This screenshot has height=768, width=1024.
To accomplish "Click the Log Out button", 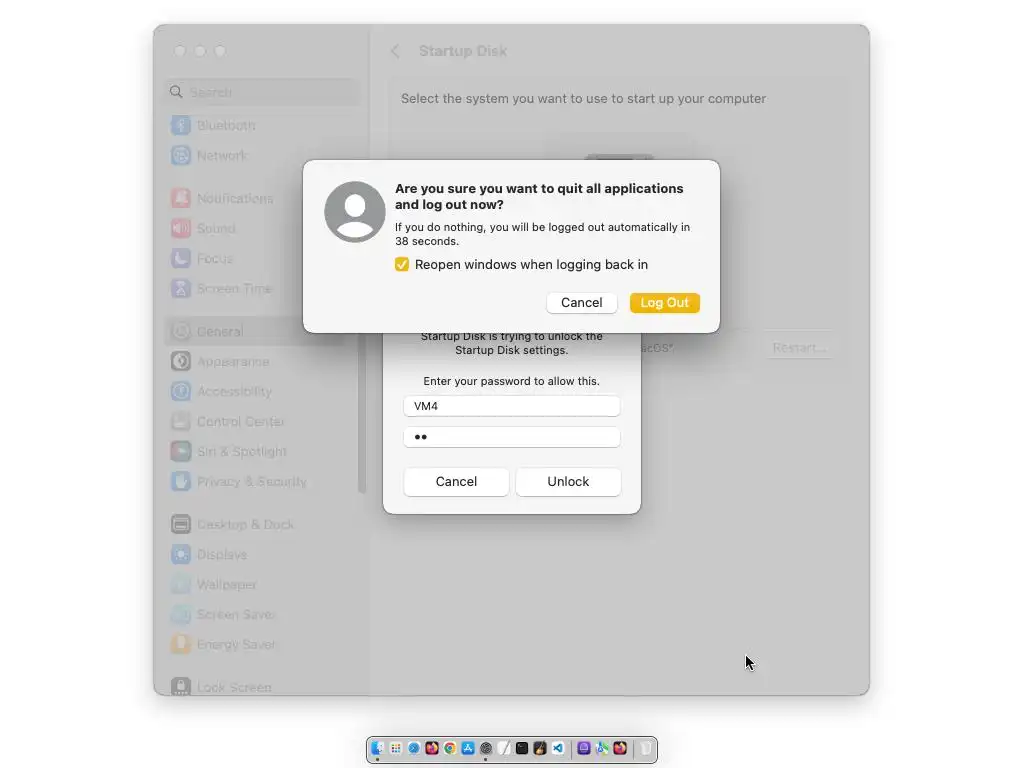I will [664, 302].
